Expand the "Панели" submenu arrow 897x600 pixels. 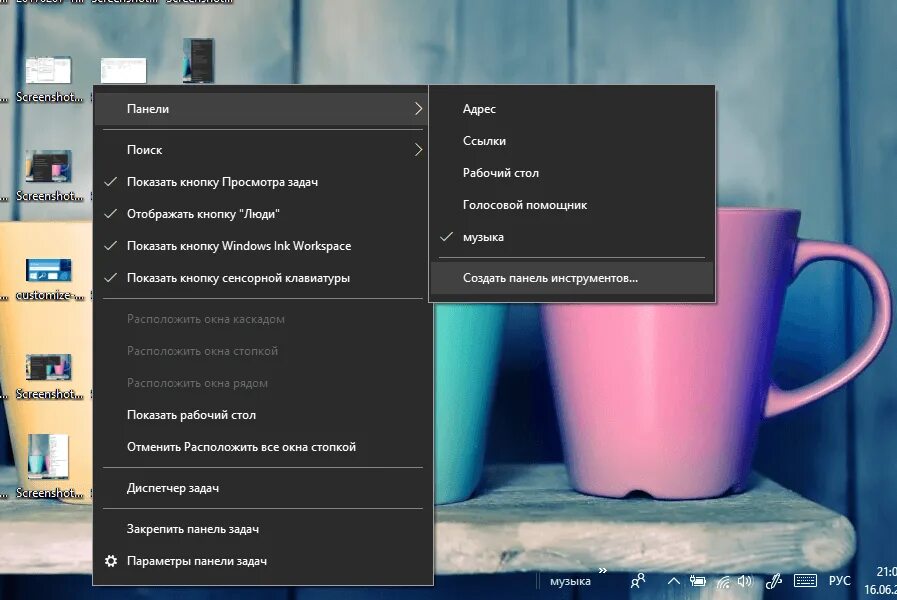[418, 109]
